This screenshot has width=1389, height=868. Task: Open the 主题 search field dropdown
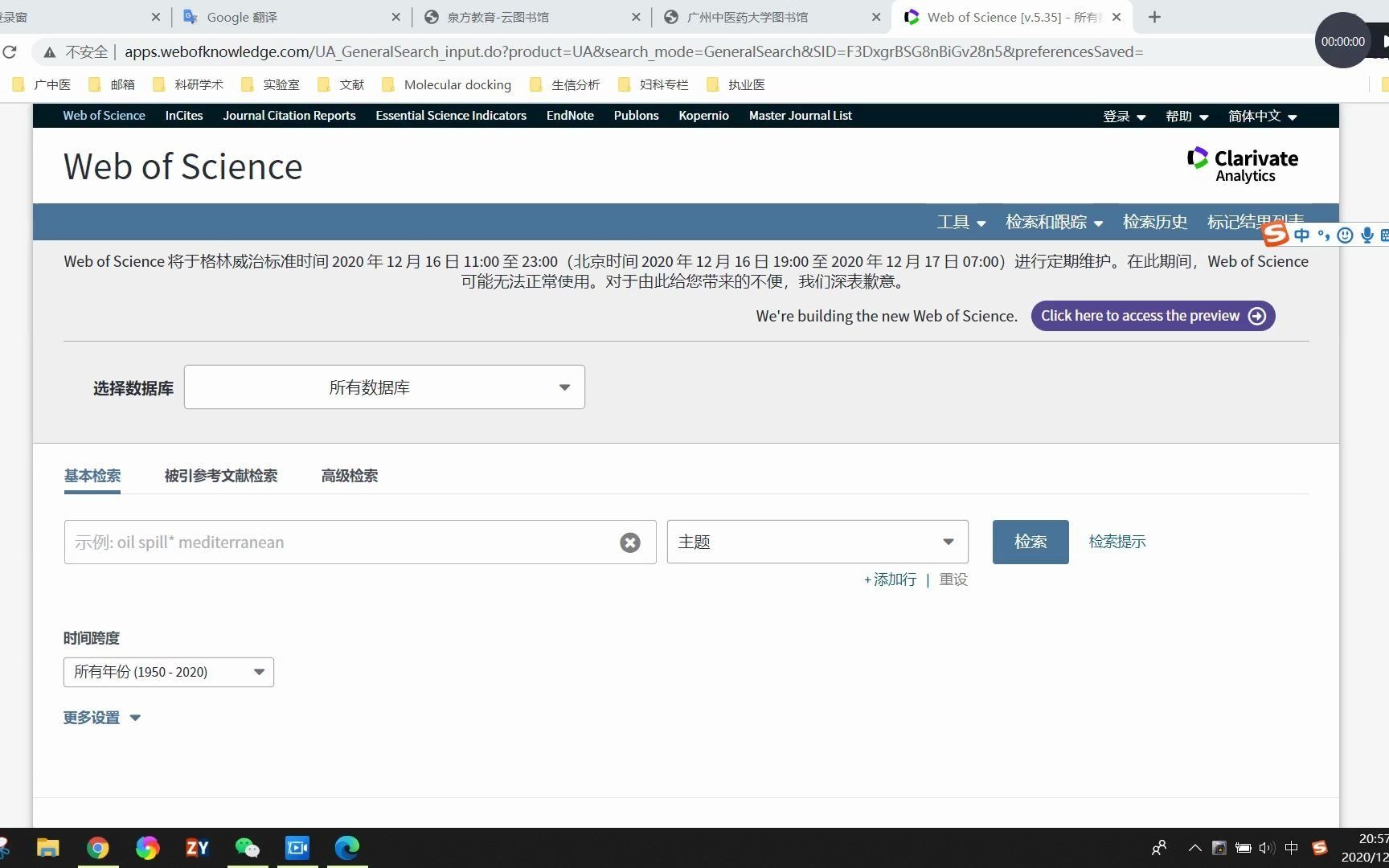pos(817,542)
